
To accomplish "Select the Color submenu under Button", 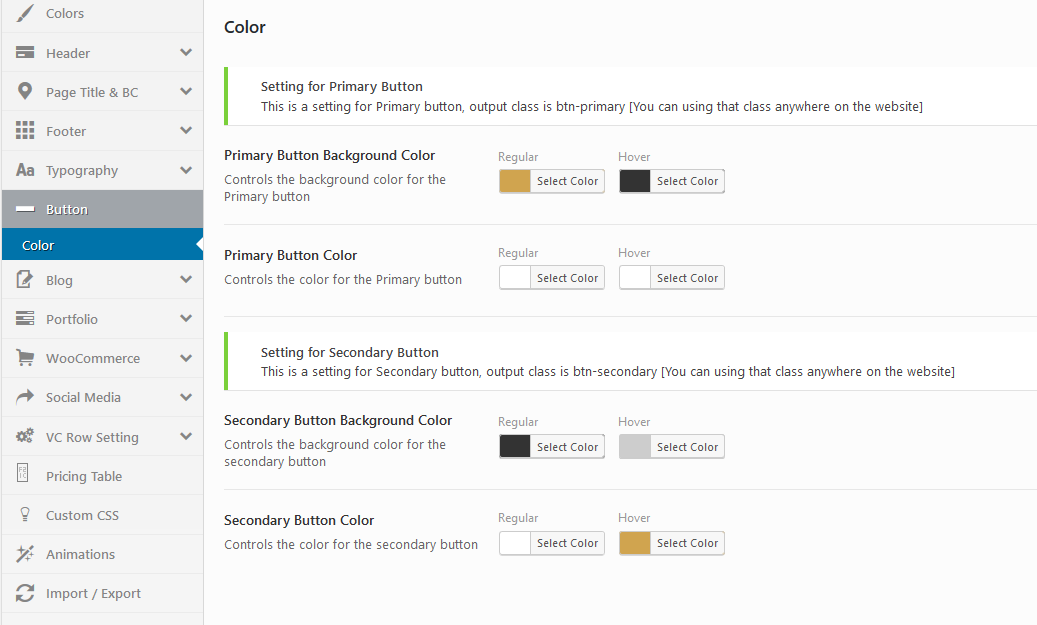I will pyautogui.click(x=38, y=245).
